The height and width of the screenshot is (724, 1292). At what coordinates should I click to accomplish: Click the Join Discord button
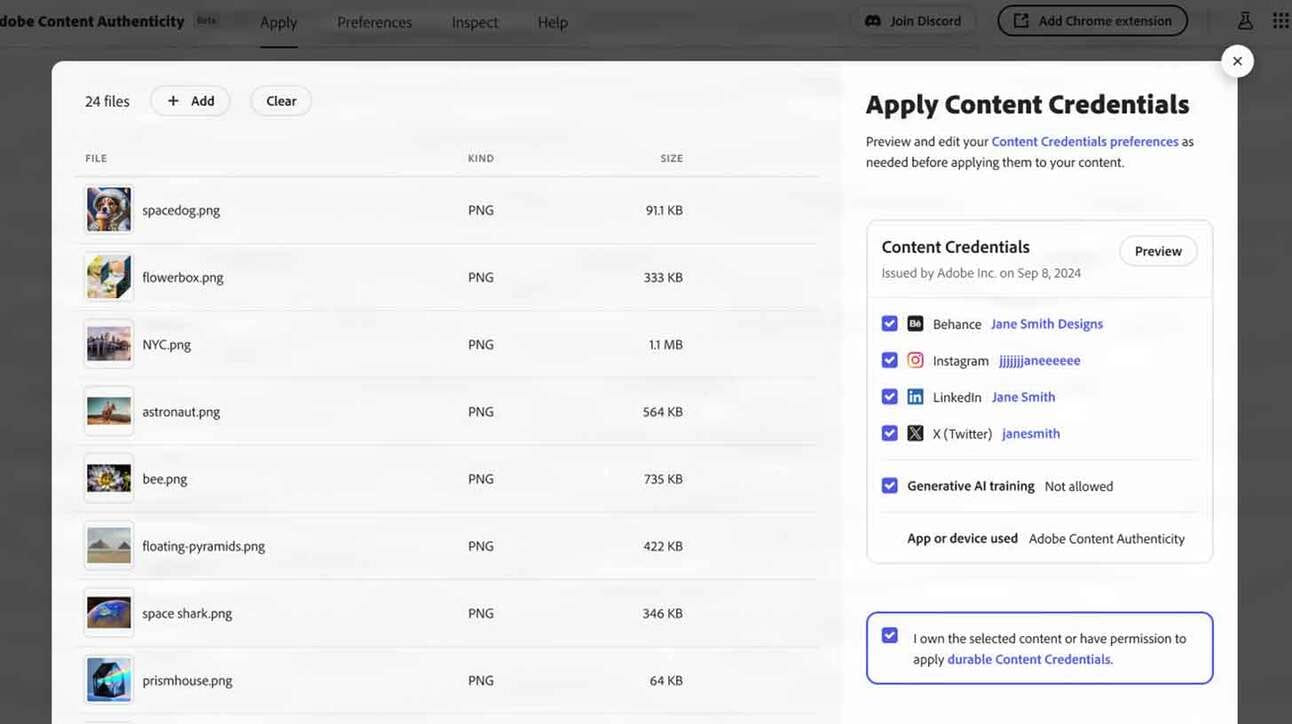(913, 21)
